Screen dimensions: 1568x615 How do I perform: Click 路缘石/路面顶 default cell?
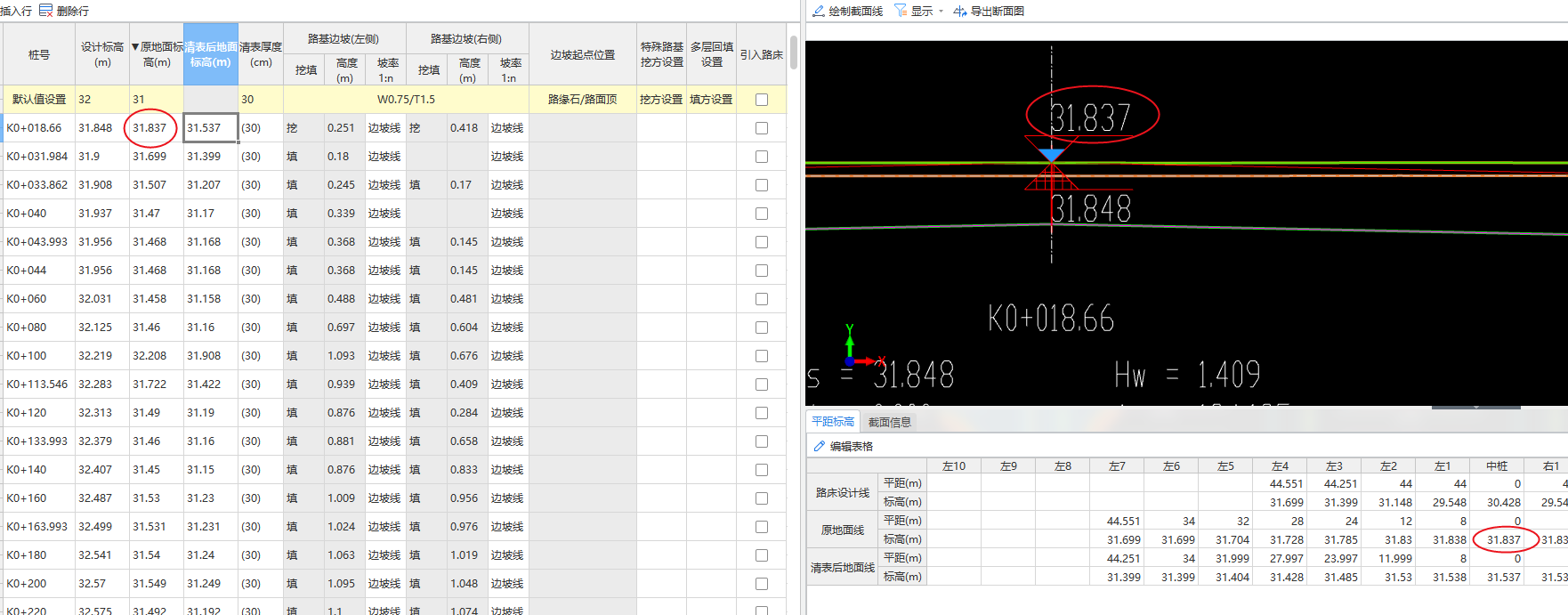pos(583,100)
